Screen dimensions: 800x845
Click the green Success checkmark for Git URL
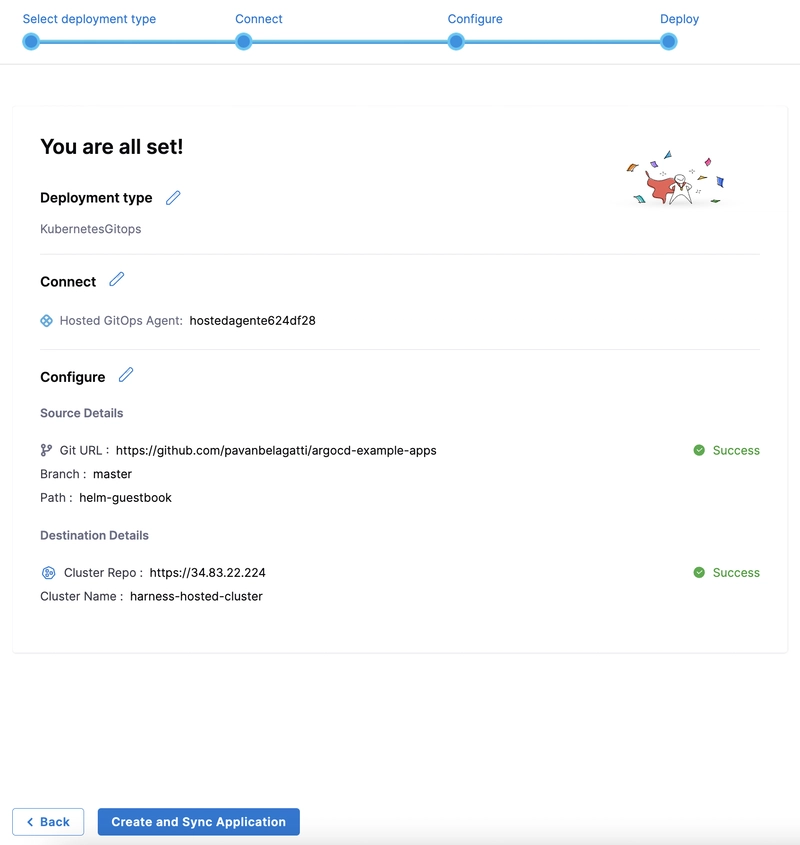click(699, 450)
